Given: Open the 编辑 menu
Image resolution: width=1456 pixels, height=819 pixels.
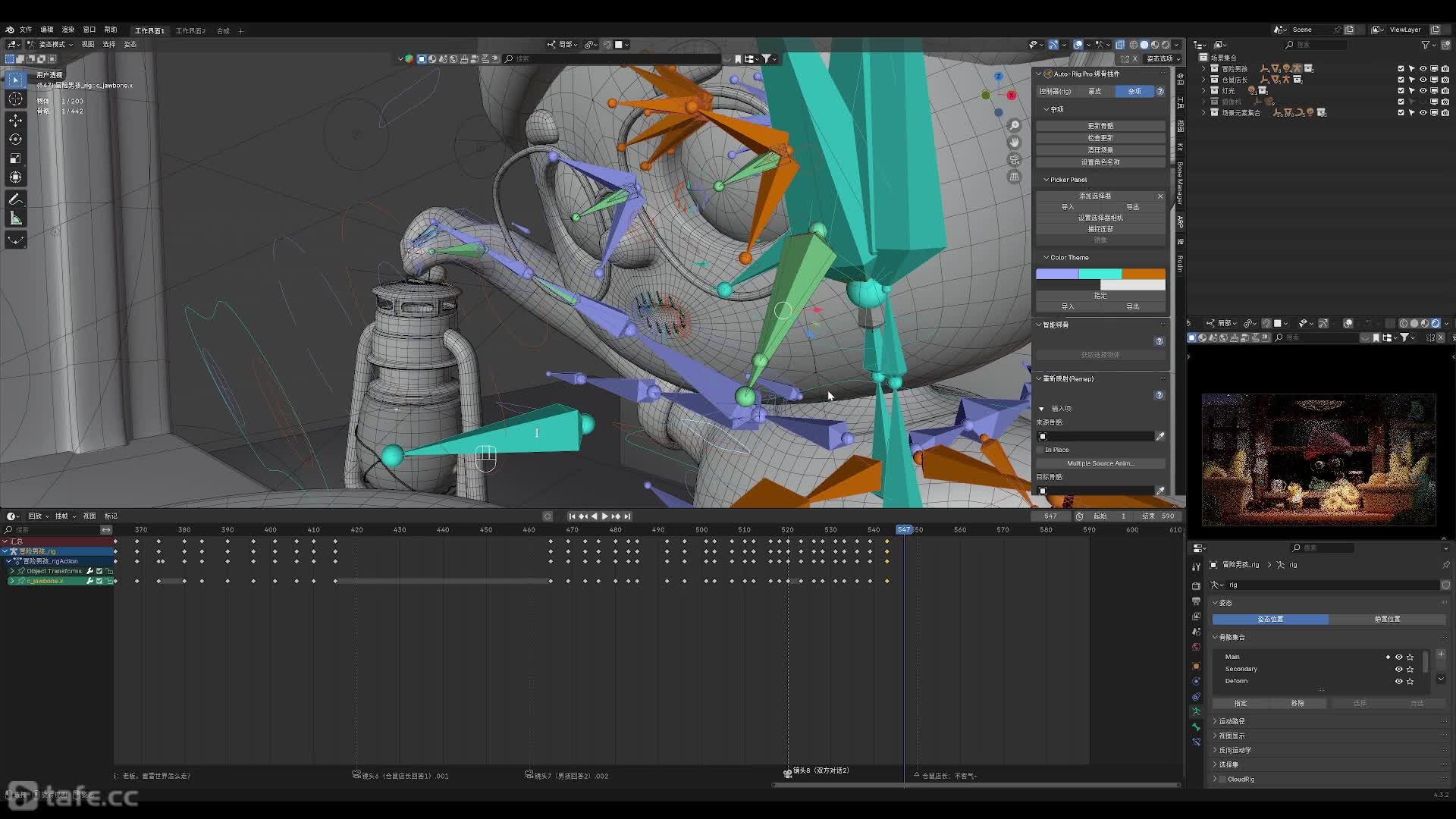Looking at the screenshot, I should tap(47, 30).
